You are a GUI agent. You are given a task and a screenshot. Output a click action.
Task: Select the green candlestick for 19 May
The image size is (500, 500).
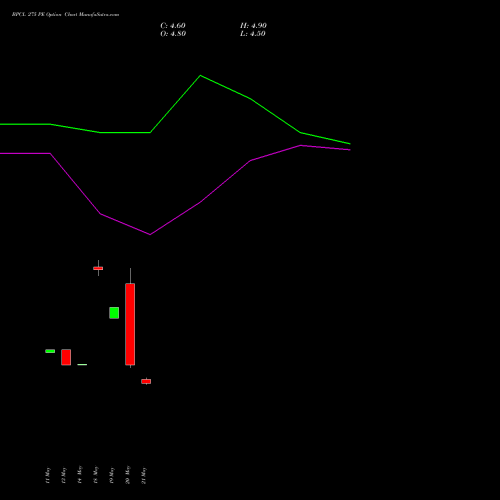point(114,313)
